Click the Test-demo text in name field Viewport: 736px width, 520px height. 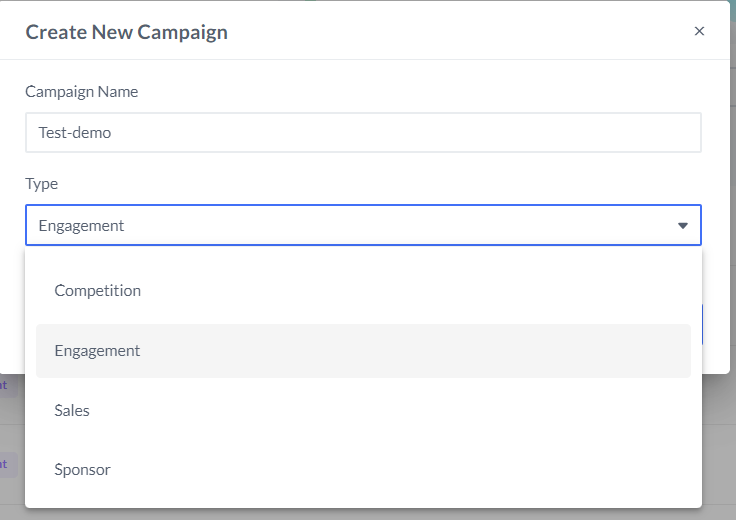click(75, 132)
